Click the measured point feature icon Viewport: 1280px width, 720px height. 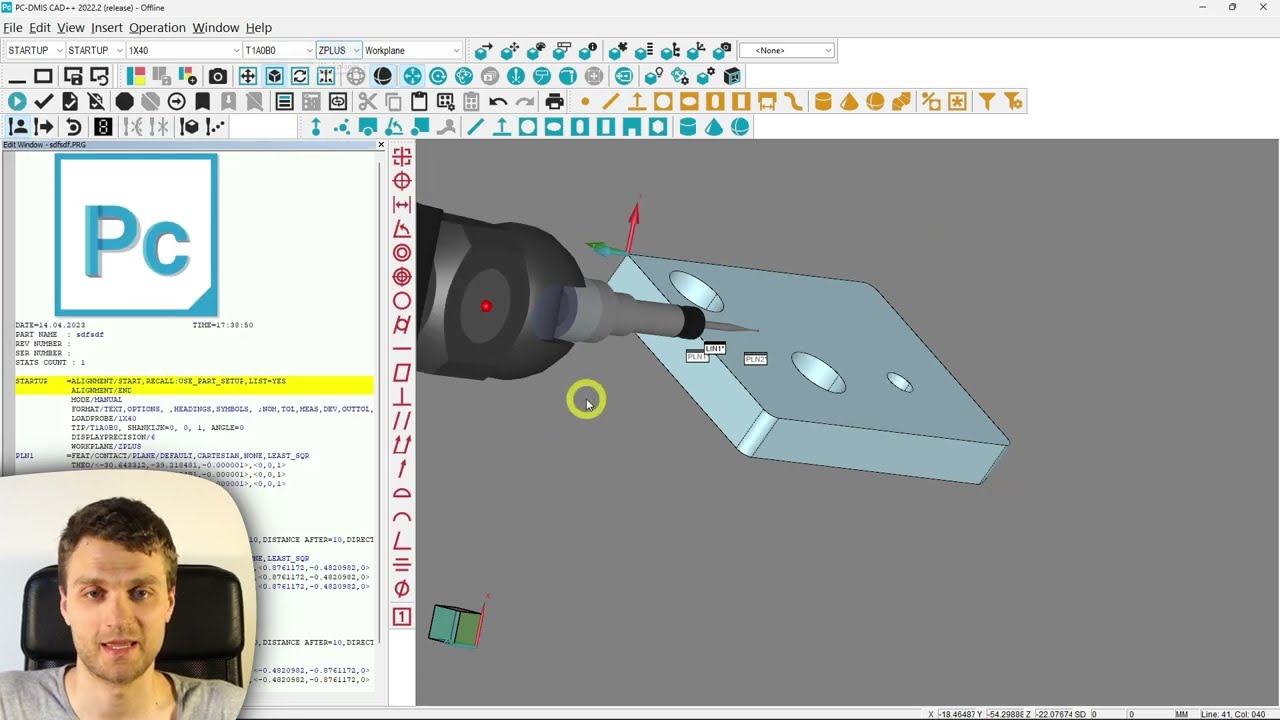(585, 101)
